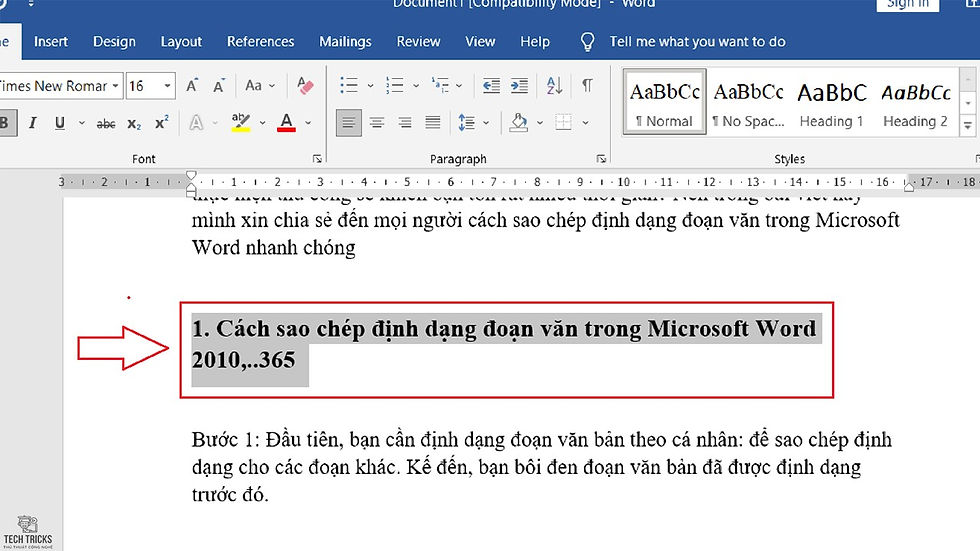The width and height of the screenshot is (980, 551).
Task: Click the Multilevel List icon
Action: 440,86
